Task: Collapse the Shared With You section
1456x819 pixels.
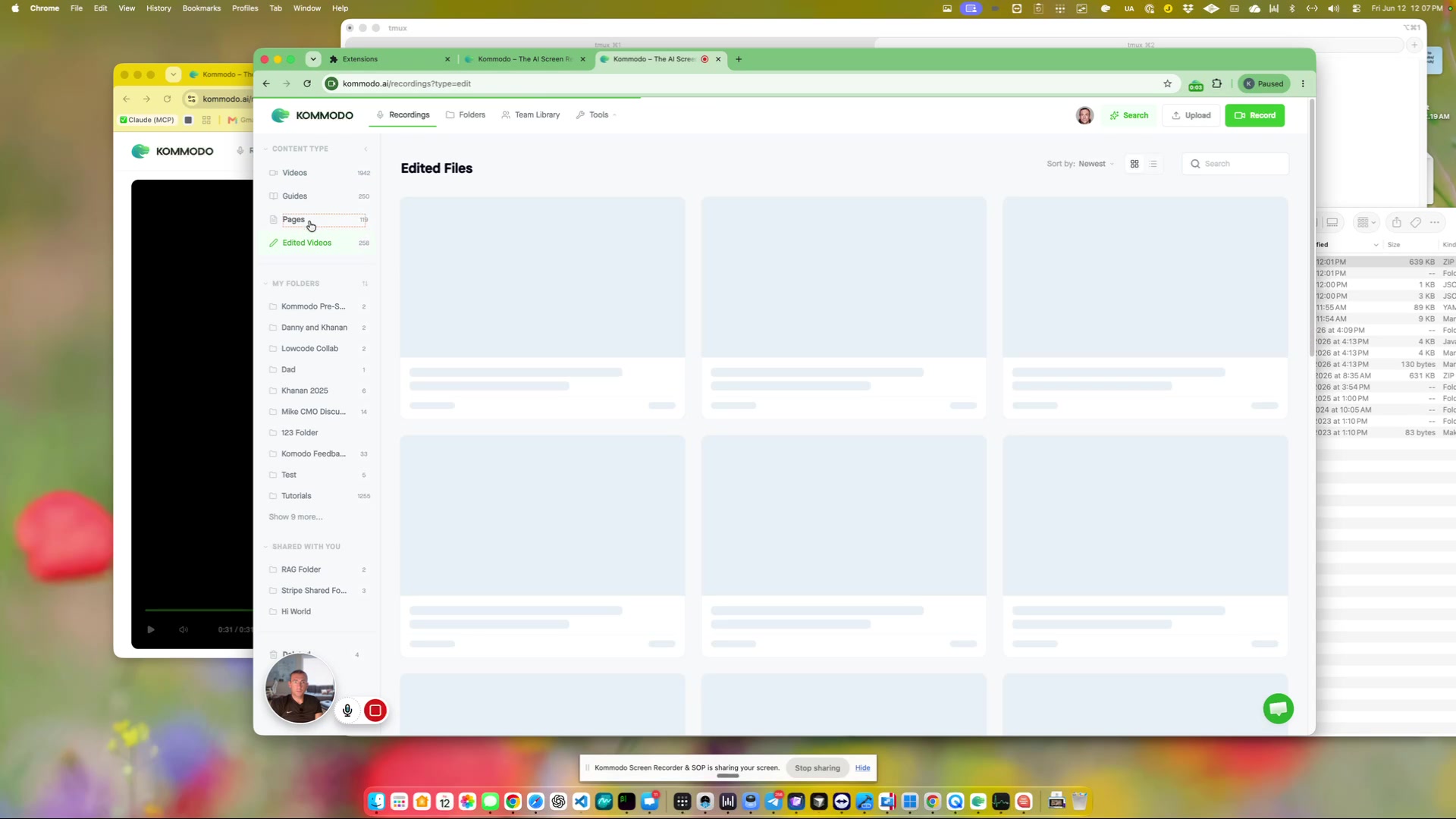Action: coord(266,547)
